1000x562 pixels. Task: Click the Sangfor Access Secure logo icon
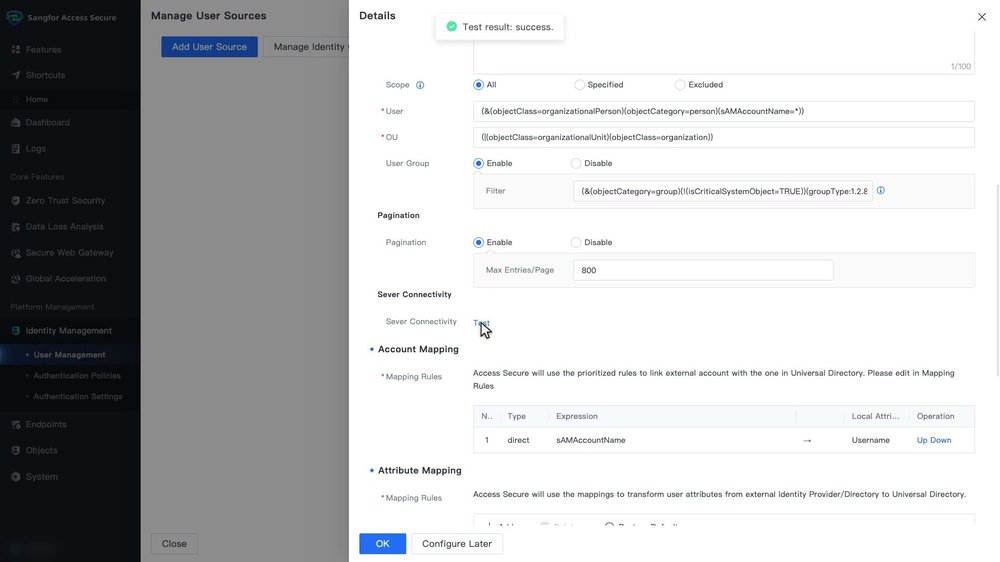(x=14, y=17)
